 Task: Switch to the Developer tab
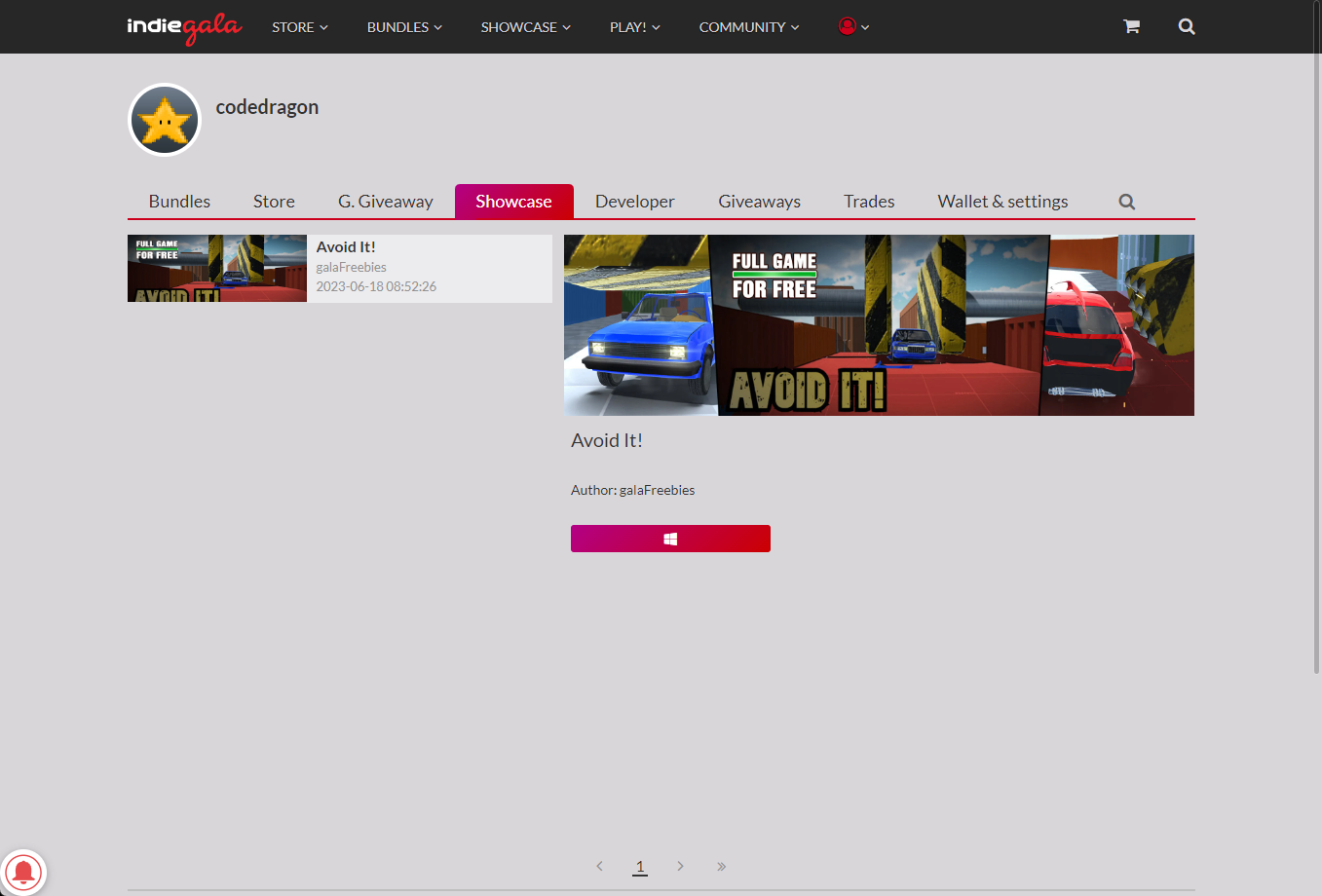coord(635,202)
